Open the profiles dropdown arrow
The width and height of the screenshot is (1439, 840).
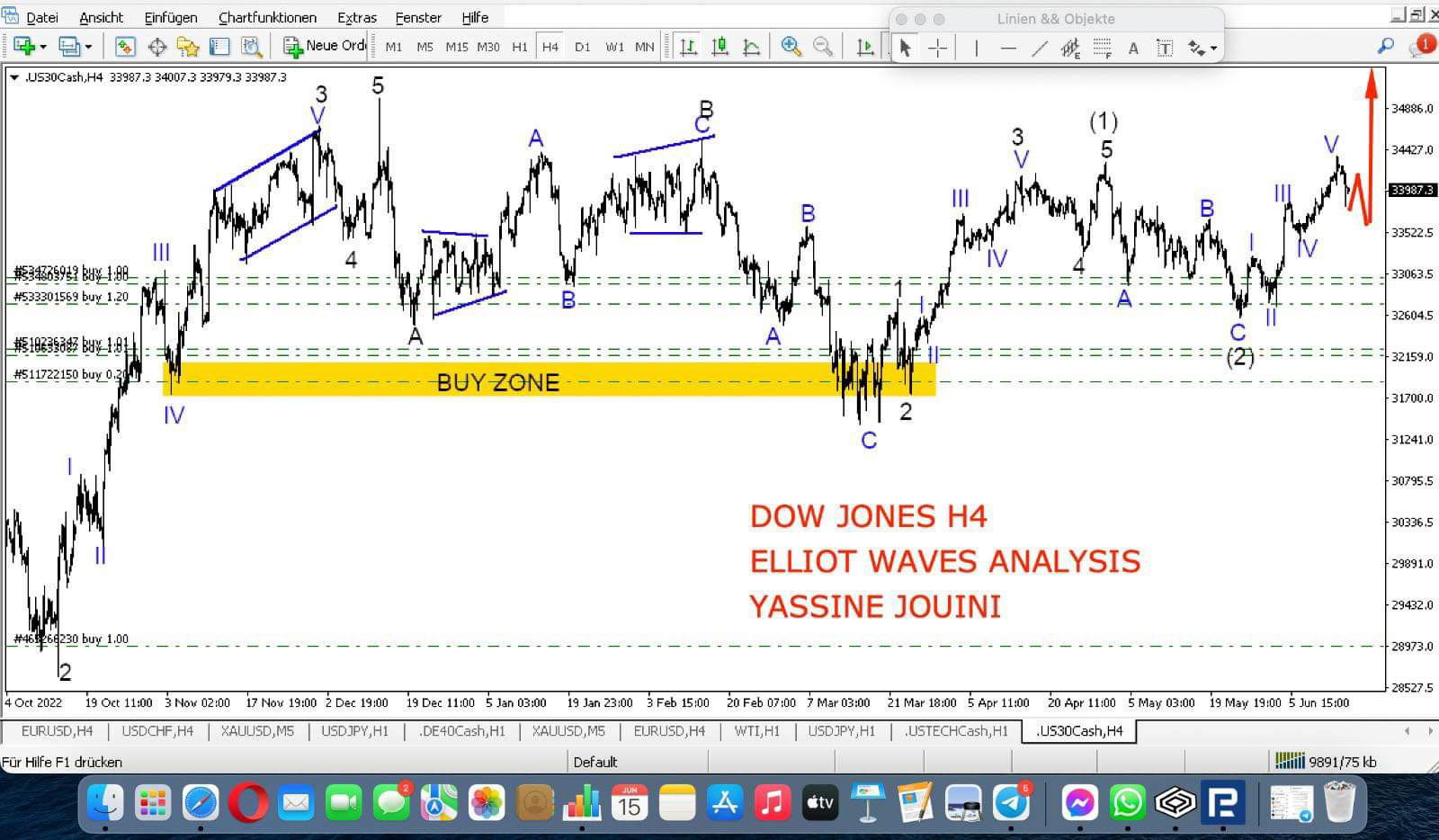(x=88, y=47)
